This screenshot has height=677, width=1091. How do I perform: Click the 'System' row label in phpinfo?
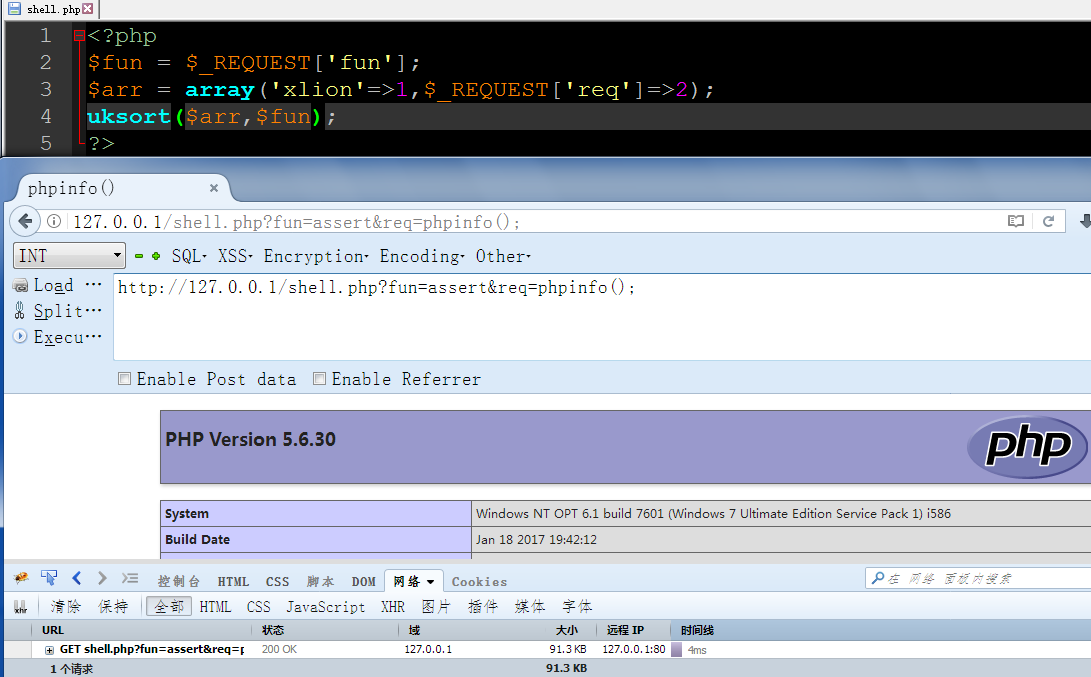(186, 513)
